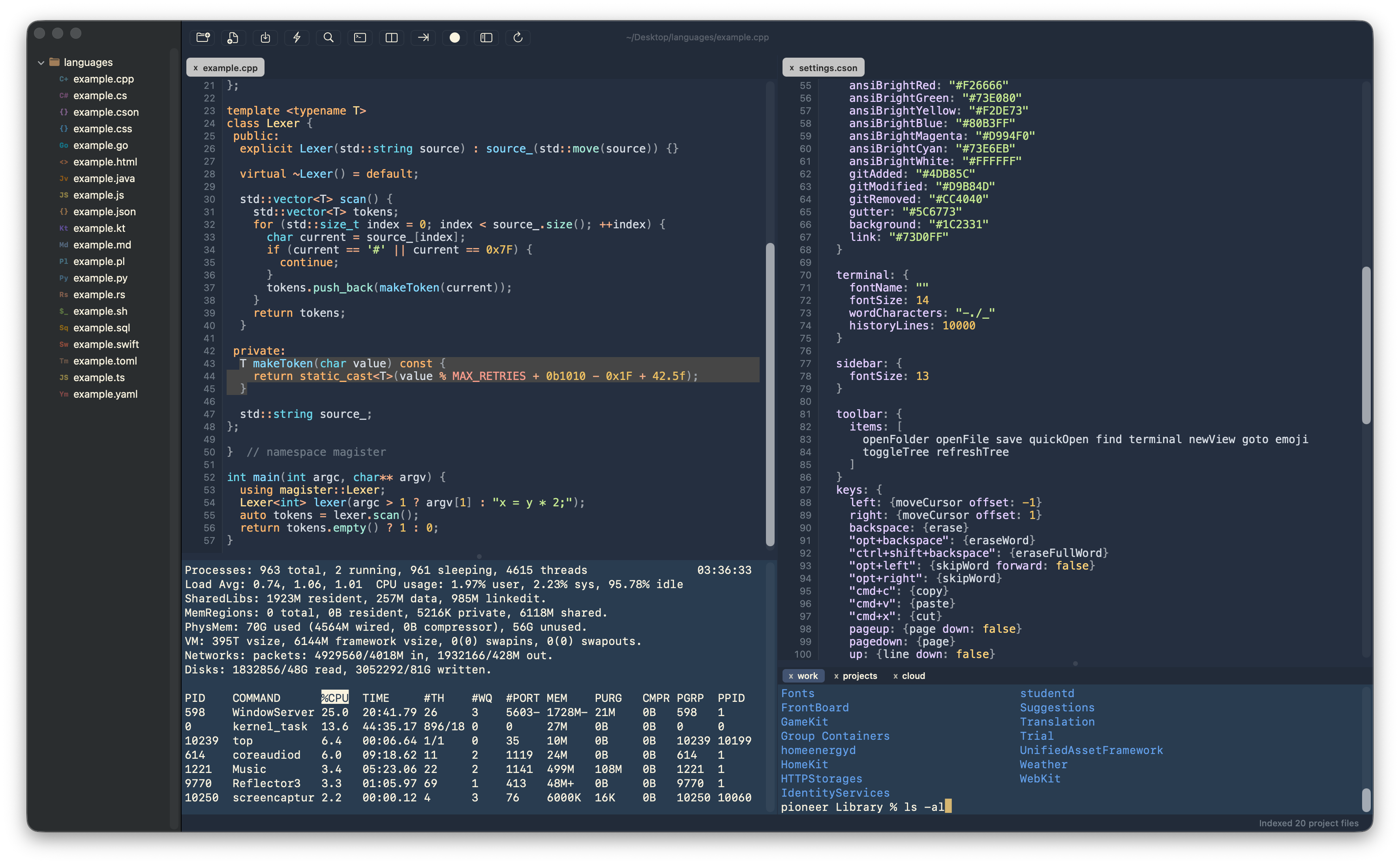This screenshot has height=865, width=1400.
Task: Click the Go To arrow-to-bar icon
Action: pyautogui.click(x=423, y=37)
